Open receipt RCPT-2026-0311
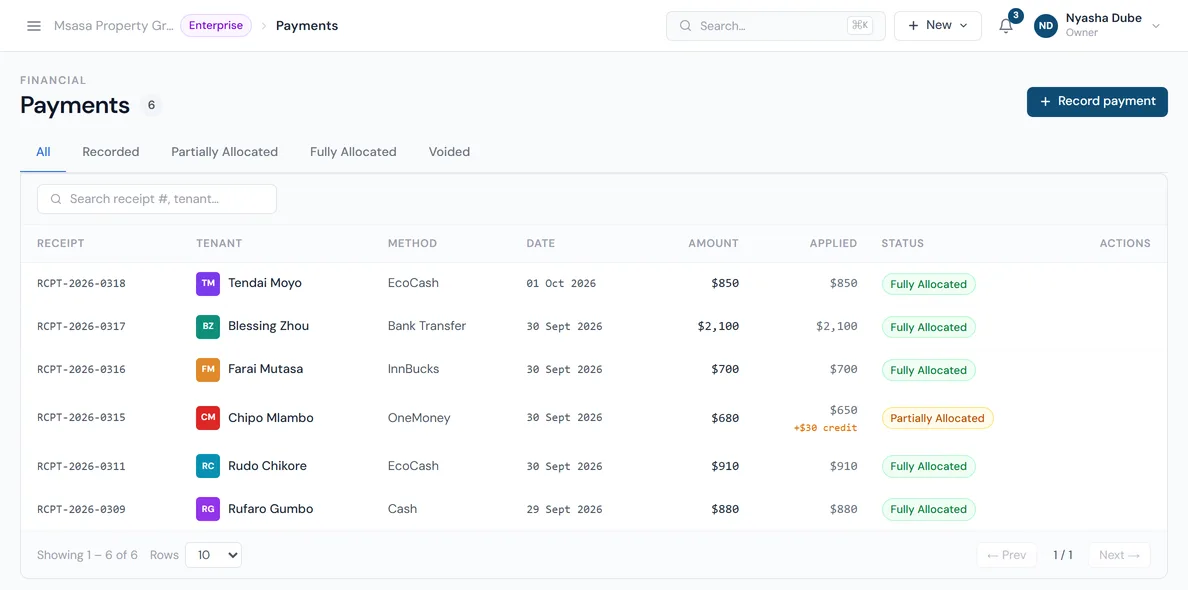Image resolution: width=1188 pixels, height=590 pixels. tap(81, 467)
